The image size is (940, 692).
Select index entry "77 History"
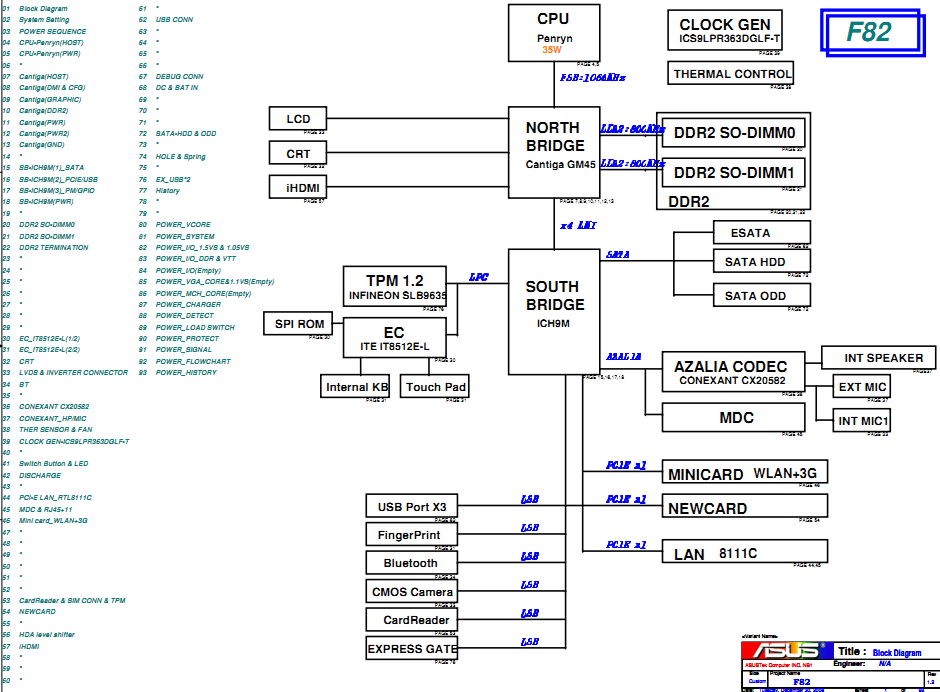(x=159, y=191)
